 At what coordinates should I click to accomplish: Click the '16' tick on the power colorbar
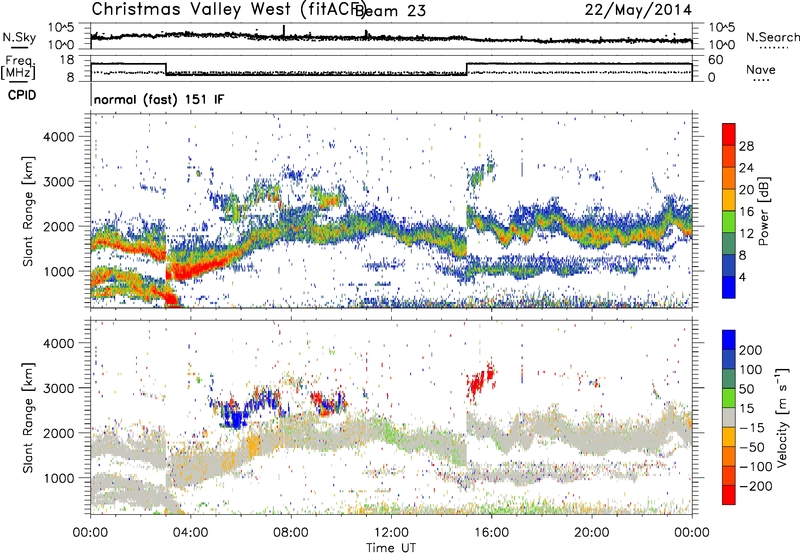pos(746,212)
